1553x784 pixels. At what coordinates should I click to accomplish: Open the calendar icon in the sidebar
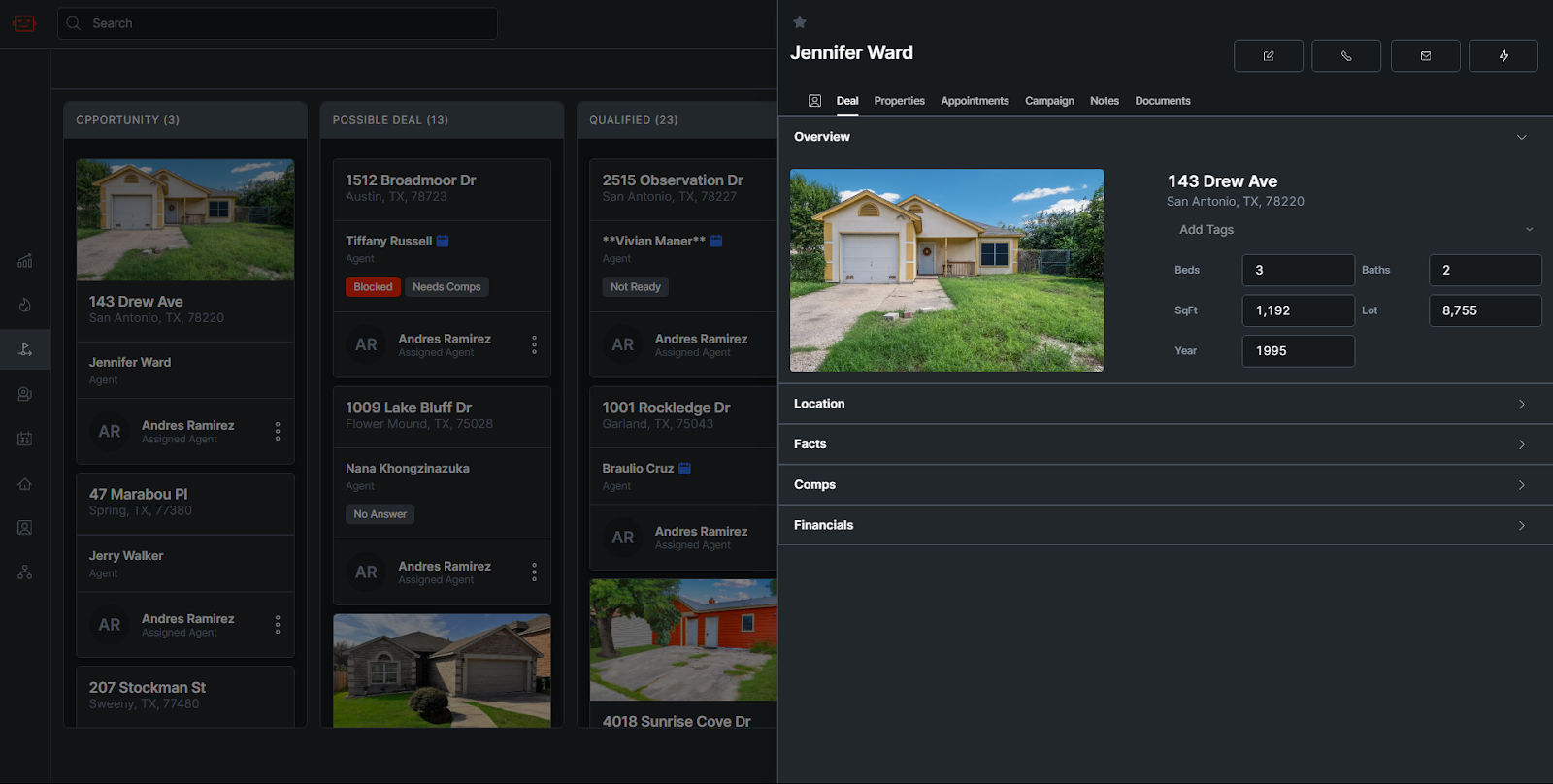coord(25,439)
